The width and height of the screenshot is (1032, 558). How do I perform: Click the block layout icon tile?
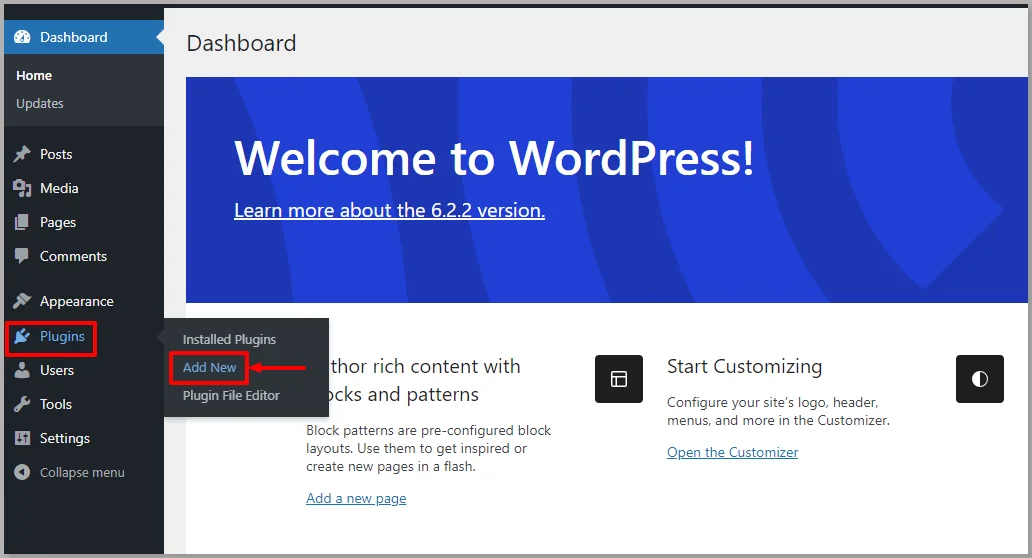619,379
